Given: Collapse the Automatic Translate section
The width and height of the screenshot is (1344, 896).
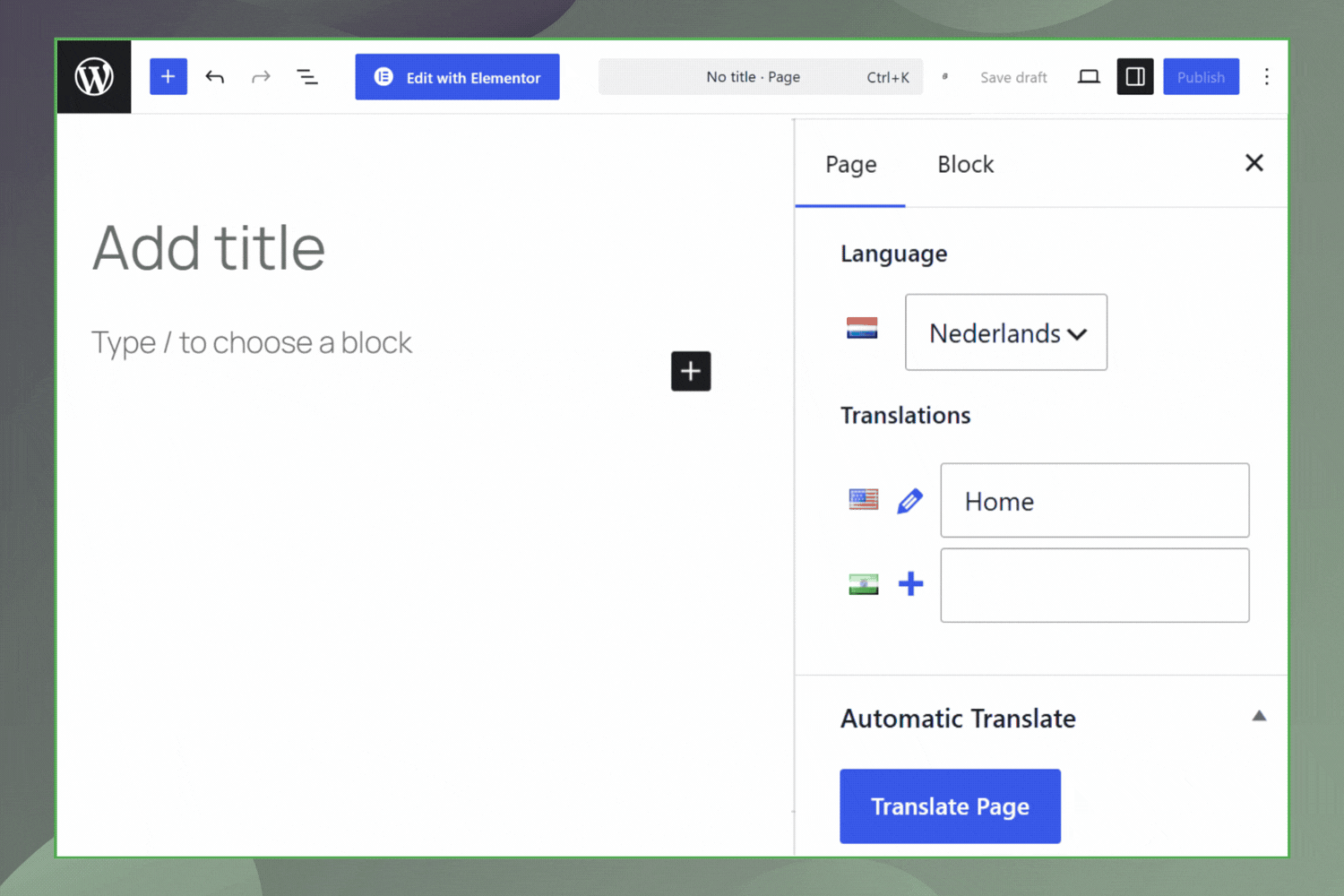Looking at the screenshot, I should pos(1259,716).
